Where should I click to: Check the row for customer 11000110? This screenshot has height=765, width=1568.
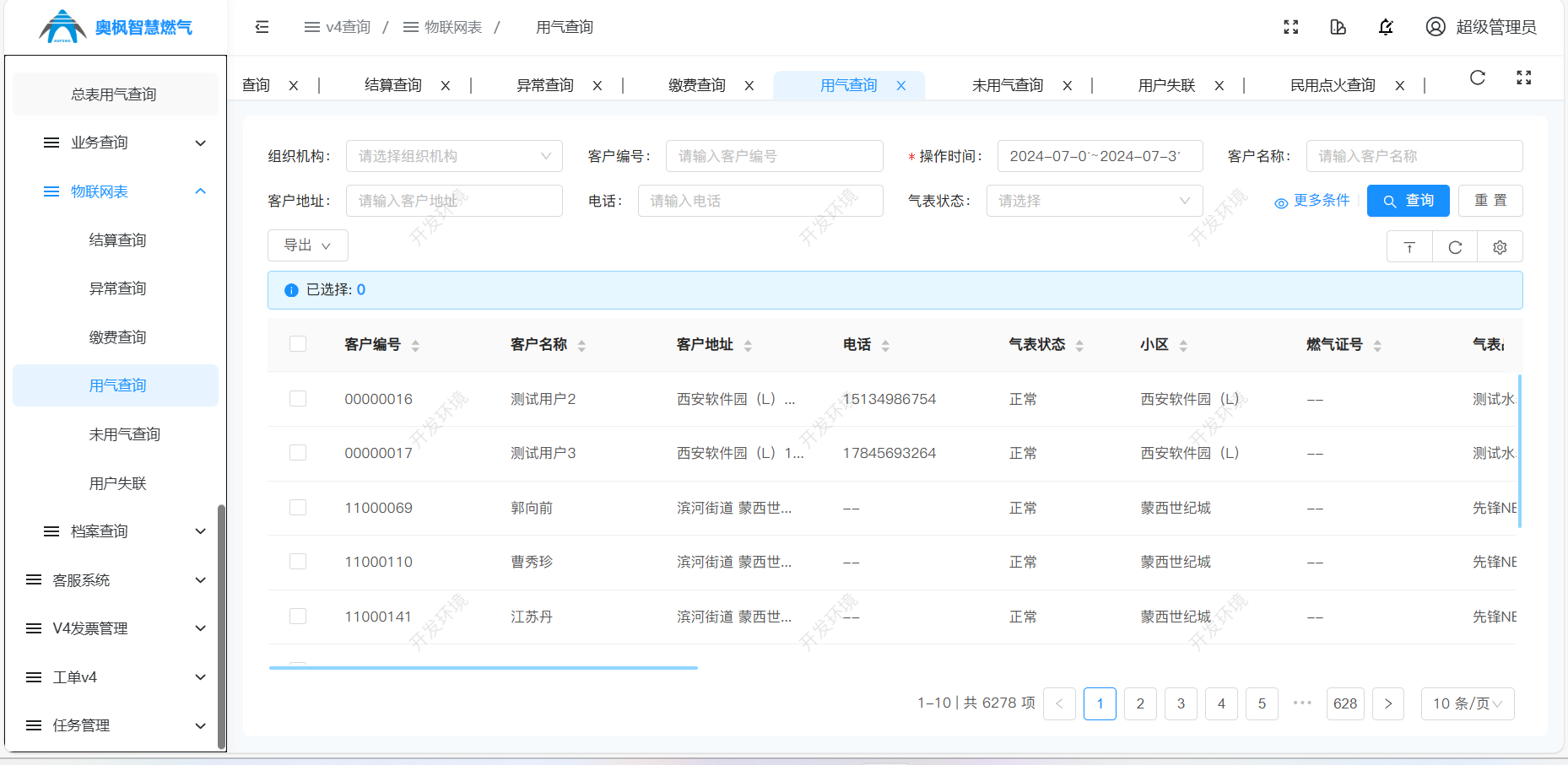point(298,562)
